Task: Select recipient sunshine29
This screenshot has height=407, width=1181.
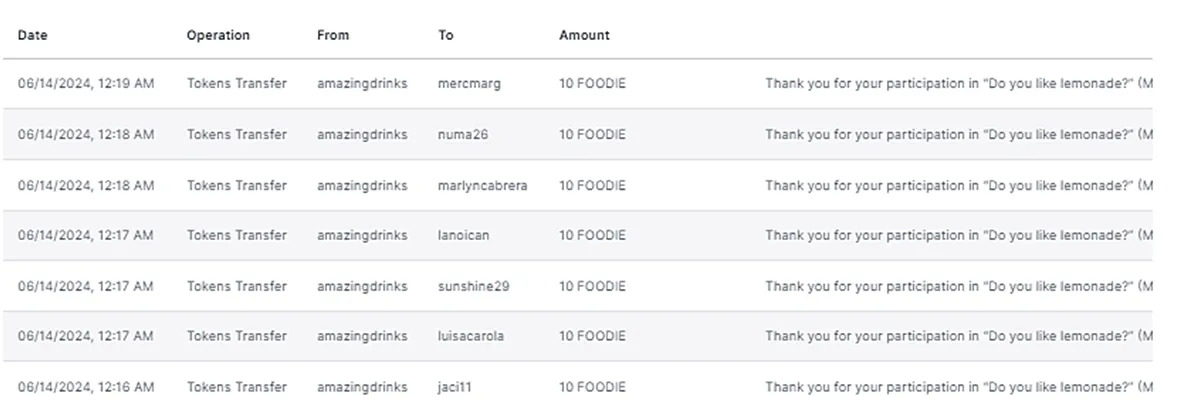Action: click(x=473, y=286)
